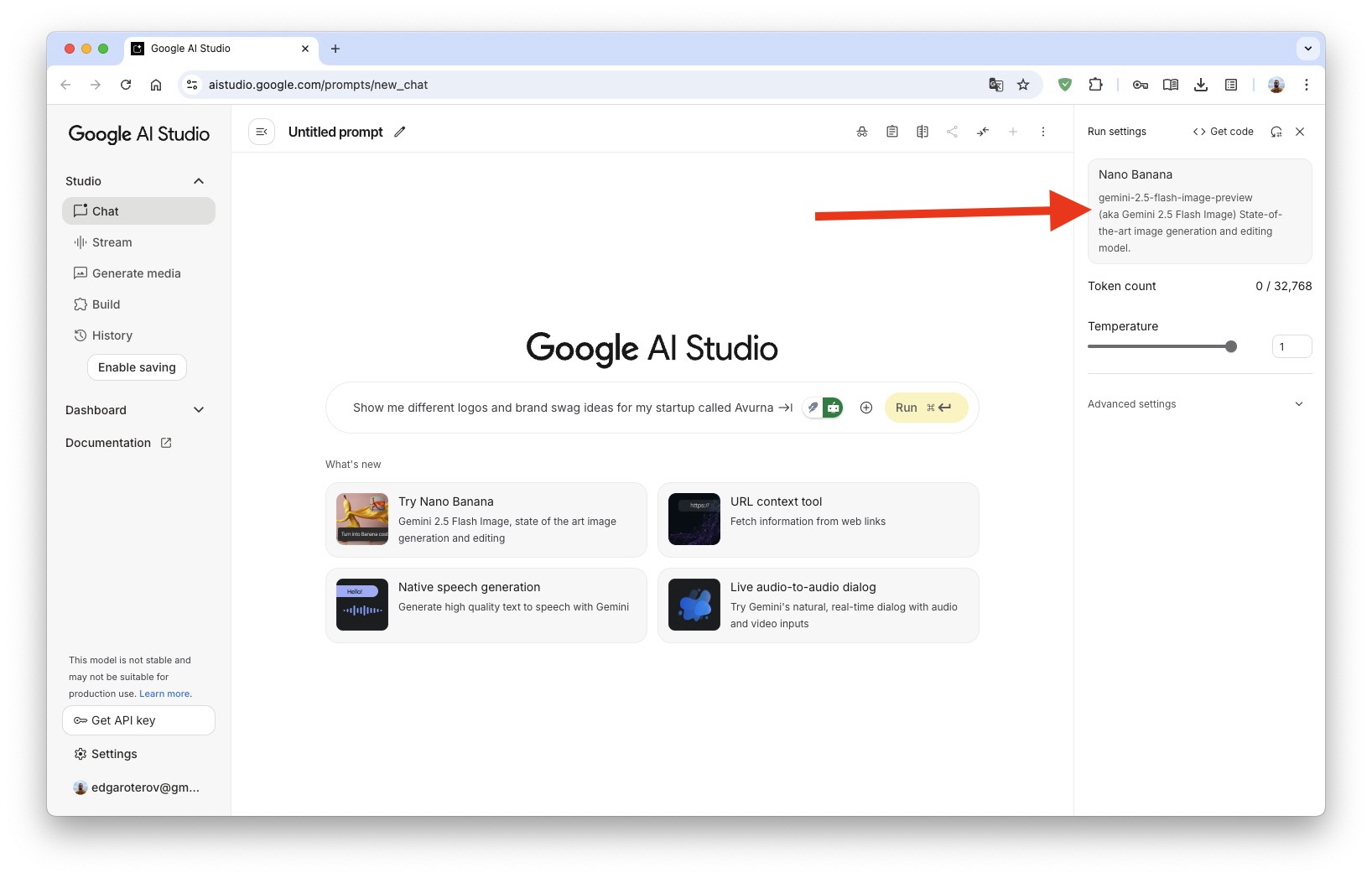Click the inward-arrows icon in prompt toolbar

[983, 132]
